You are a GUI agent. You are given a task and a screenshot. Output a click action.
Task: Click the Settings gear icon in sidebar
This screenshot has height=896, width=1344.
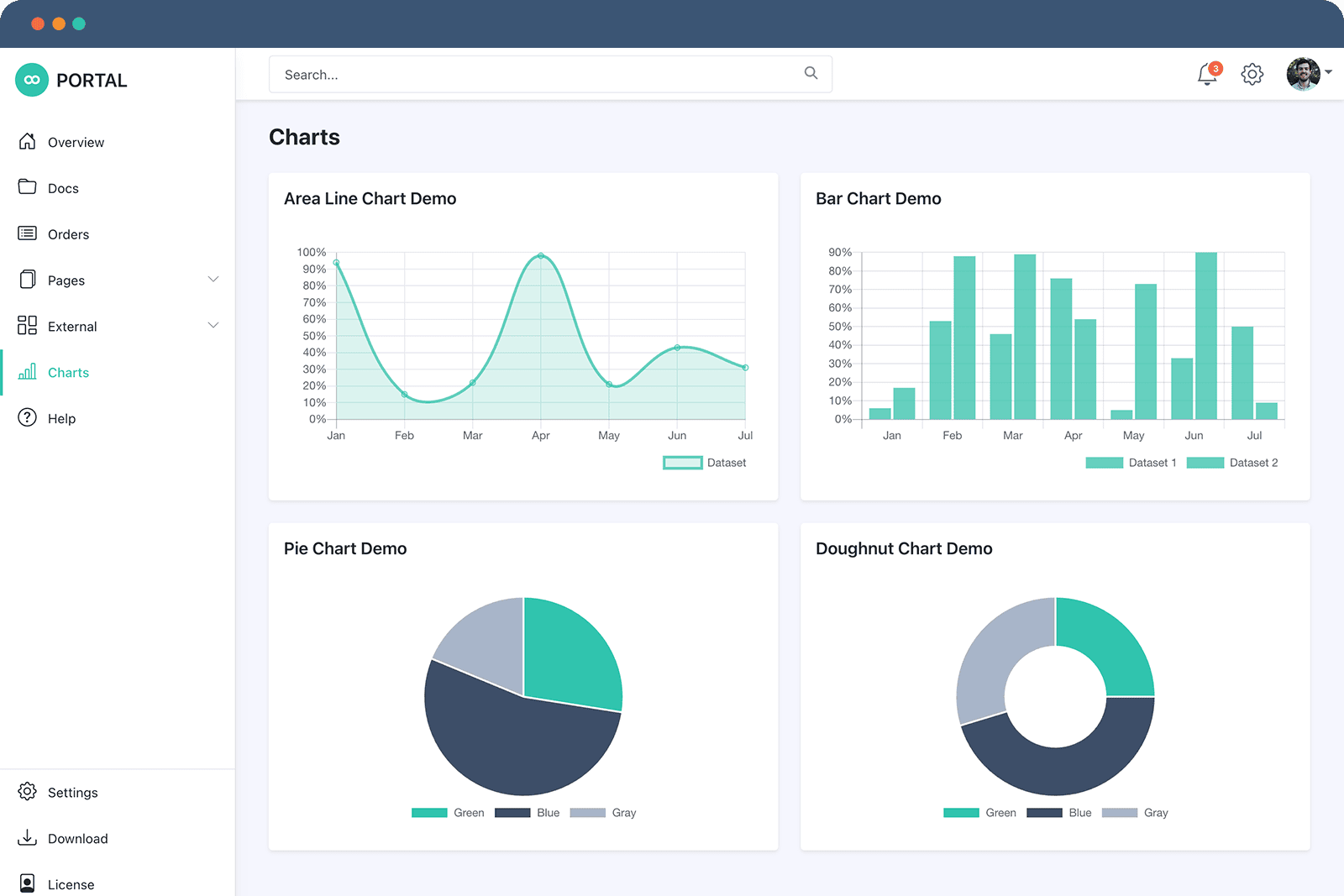click(27, 791)
